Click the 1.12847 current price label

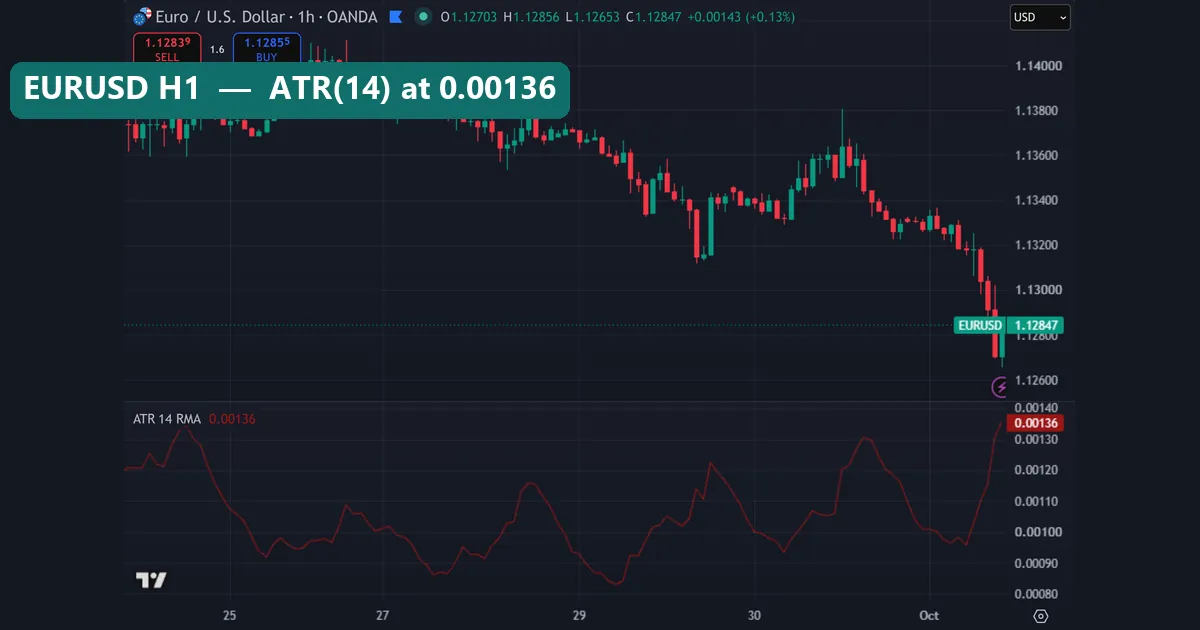1036,325
